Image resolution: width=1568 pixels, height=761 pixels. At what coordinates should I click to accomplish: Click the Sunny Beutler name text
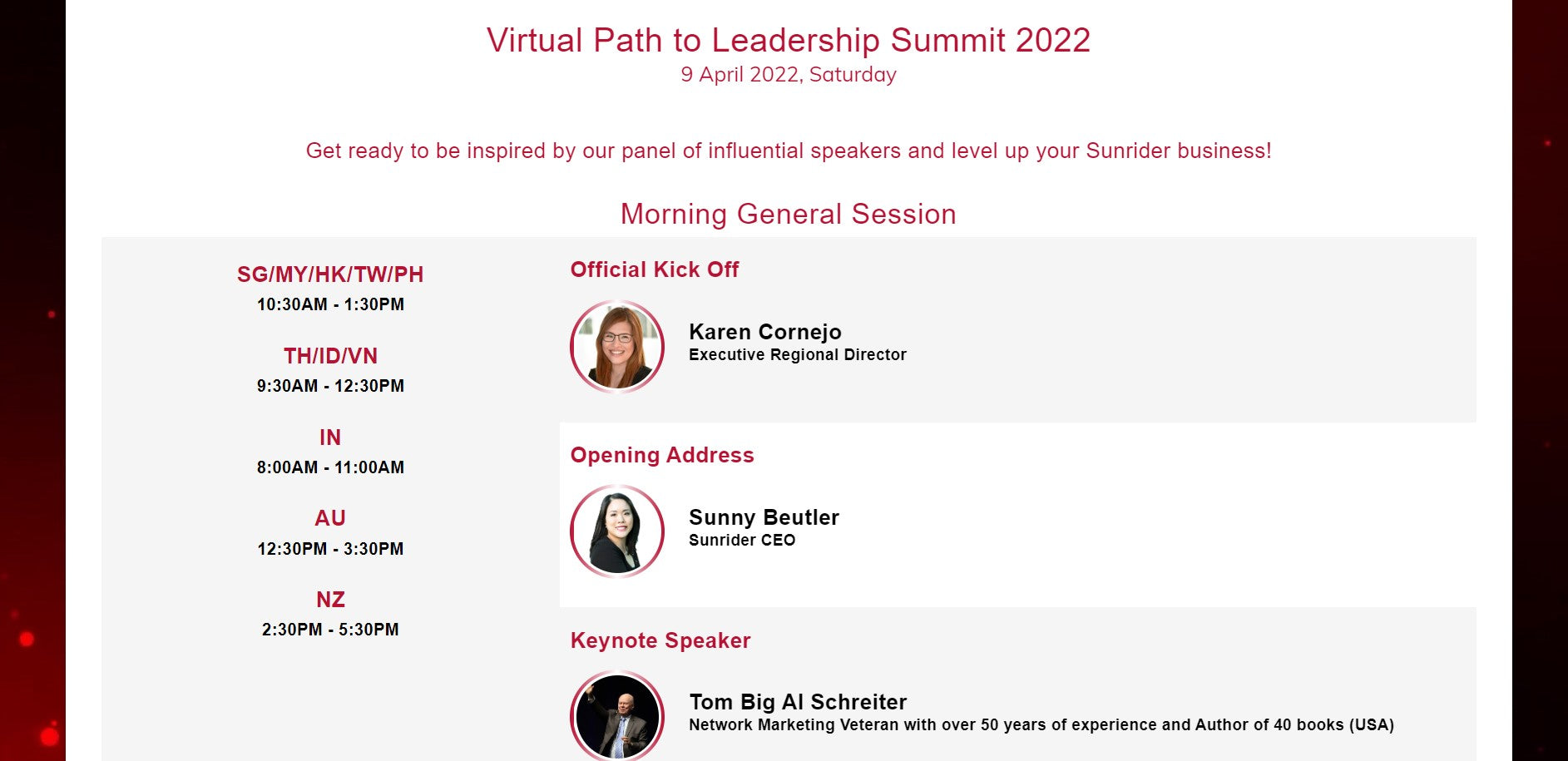coord(764,517)
